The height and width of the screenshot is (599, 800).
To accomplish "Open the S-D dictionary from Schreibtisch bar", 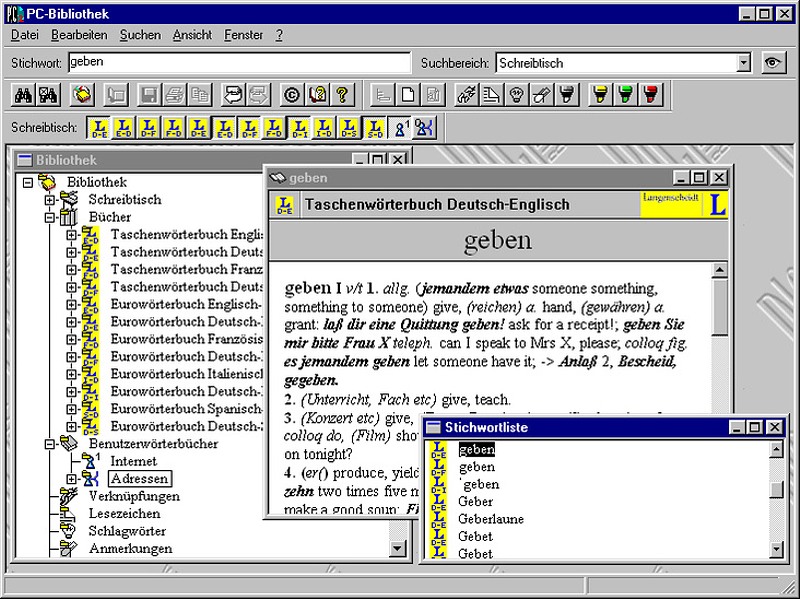I will (375, 128).
